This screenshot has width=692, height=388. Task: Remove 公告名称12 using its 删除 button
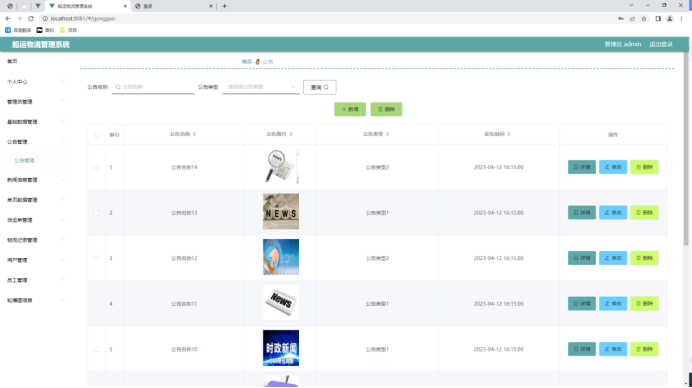(644, 258)
